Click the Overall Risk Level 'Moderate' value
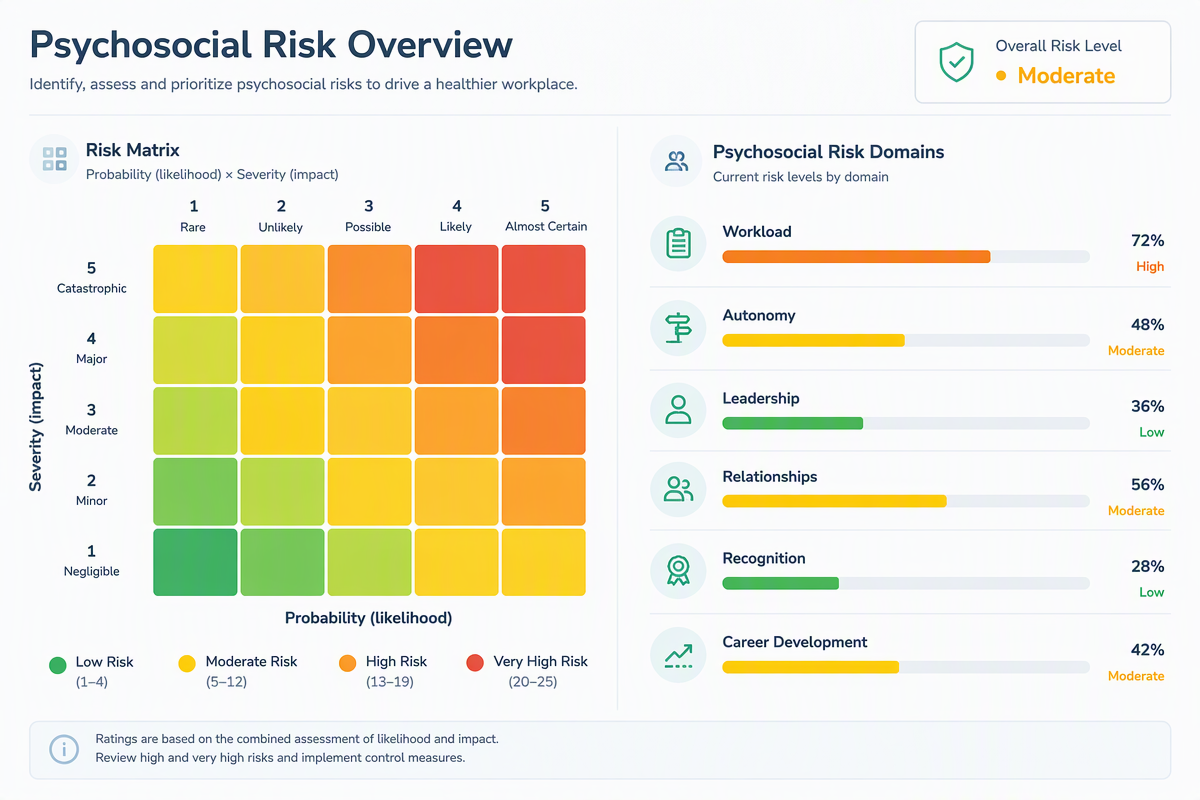 tap(1066, 76)
